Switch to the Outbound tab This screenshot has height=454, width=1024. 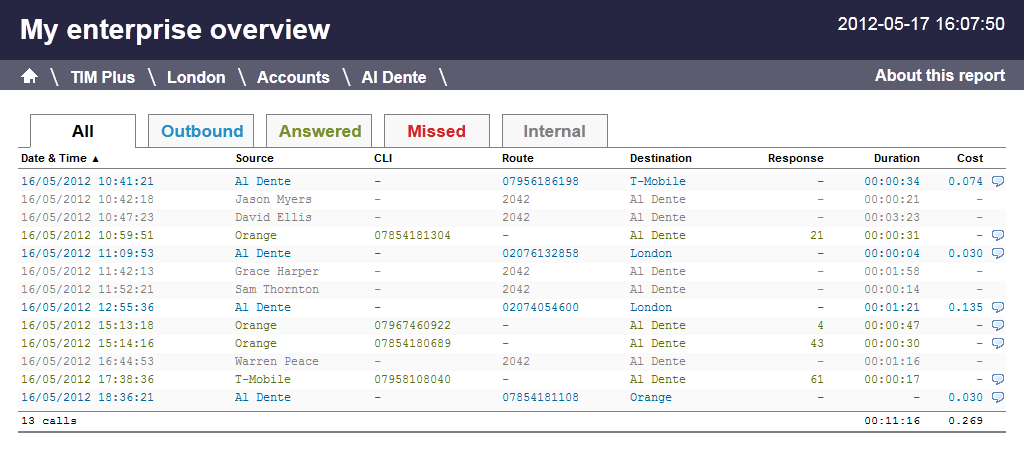pos(202,131)
